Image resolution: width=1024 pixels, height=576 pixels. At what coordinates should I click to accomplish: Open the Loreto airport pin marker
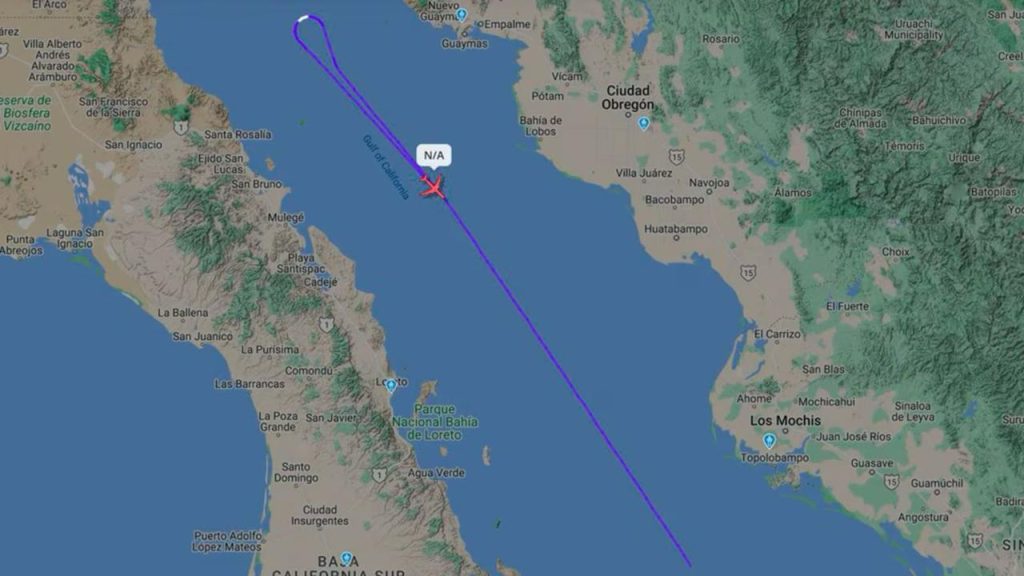(x=391, y=385)
